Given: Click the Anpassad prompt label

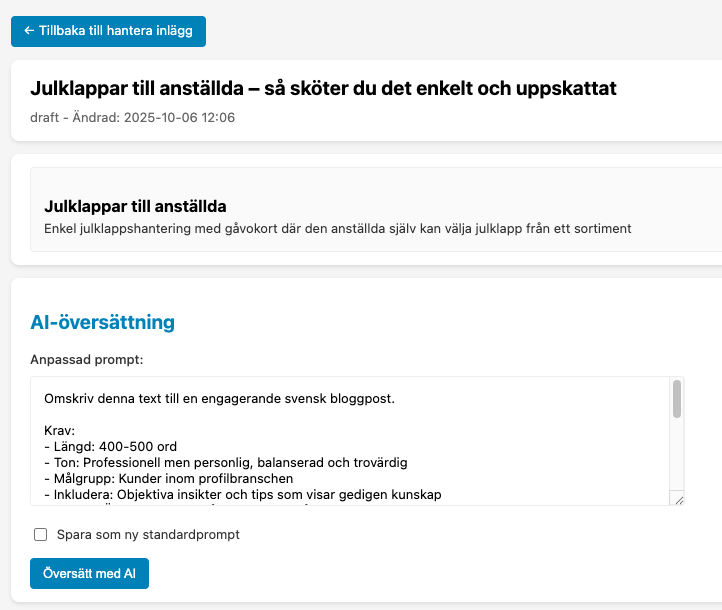Looking at the screenshot, I should [x=87, y=360].
